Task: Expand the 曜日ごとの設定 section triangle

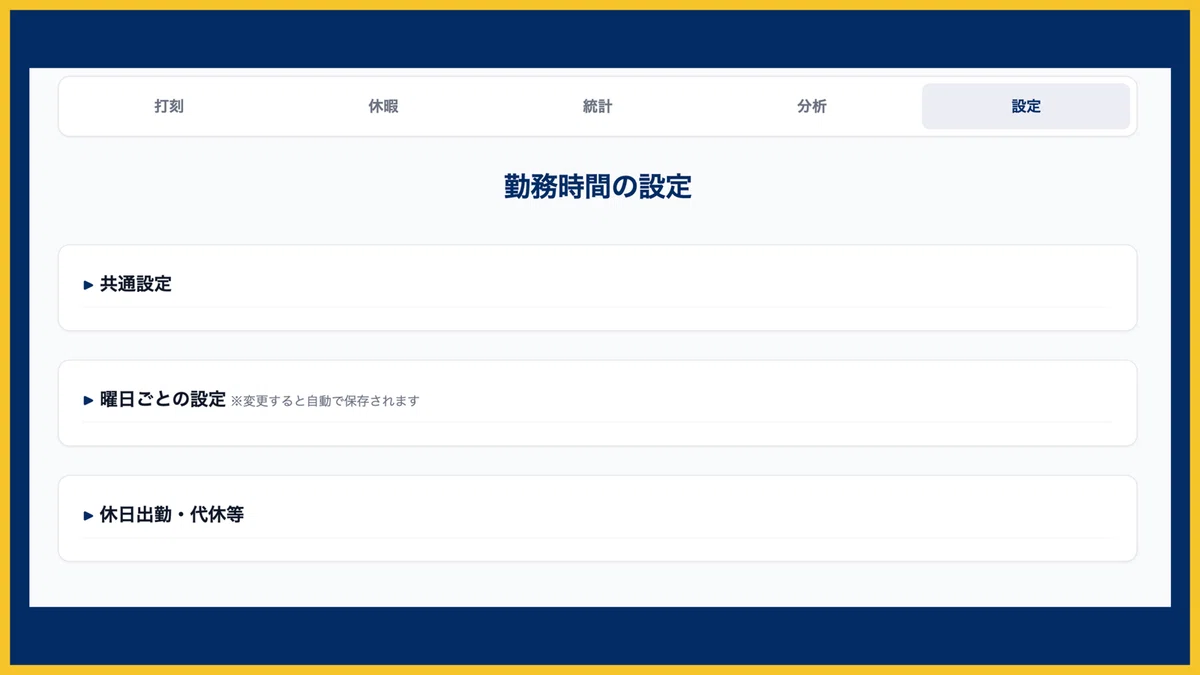Action: 88,401
